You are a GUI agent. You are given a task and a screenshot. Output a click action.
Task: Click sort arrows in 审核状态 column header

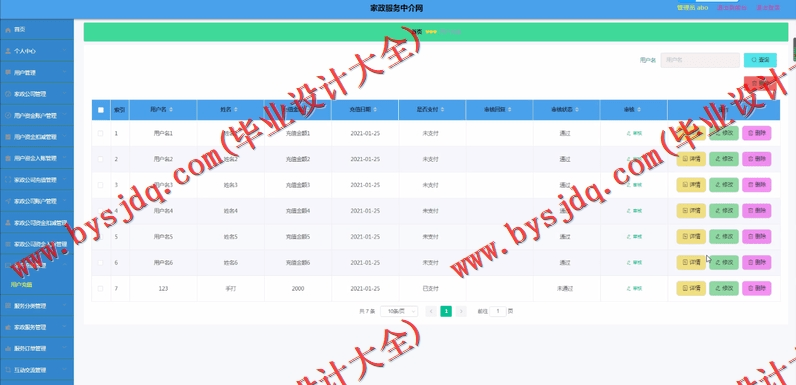pos(577,110)
